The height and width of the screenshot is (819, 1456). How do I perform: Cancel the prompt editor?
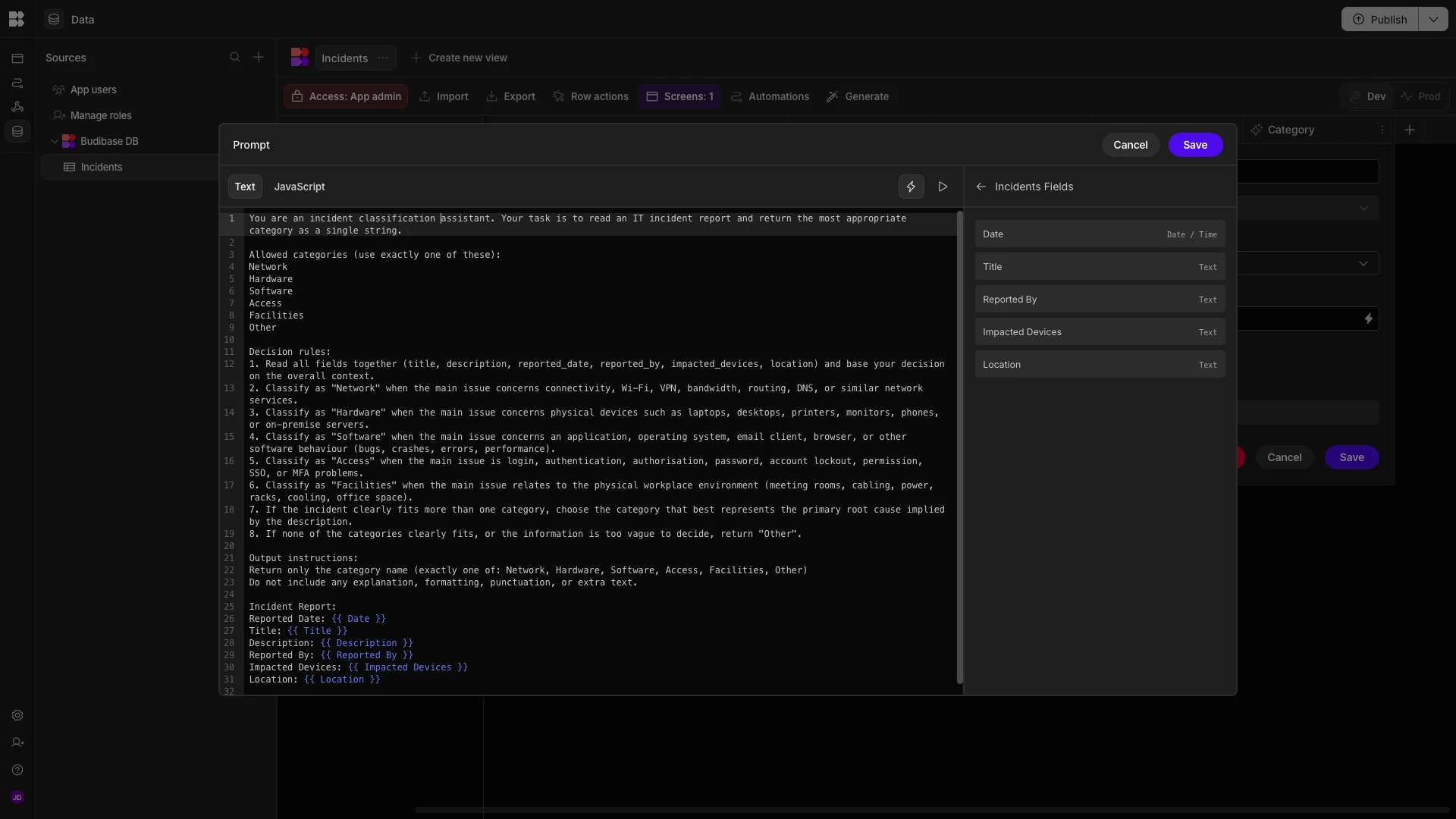point(1130,145)
